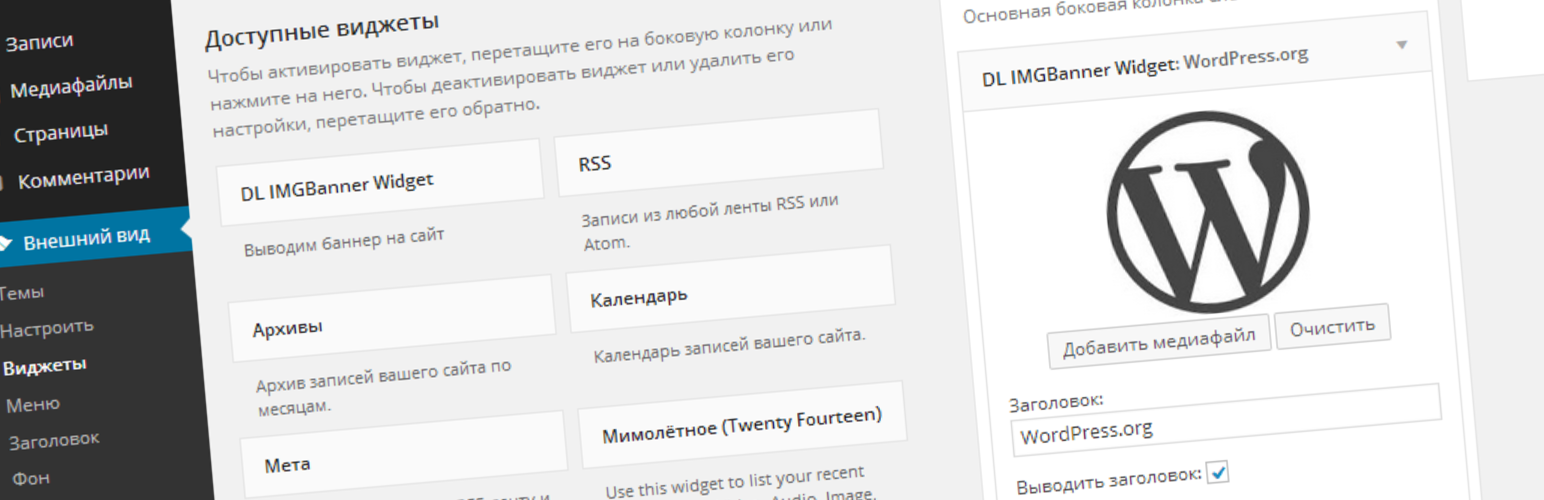
Task: Select the Архивы available widget
Action: click(x=391, y=319)
